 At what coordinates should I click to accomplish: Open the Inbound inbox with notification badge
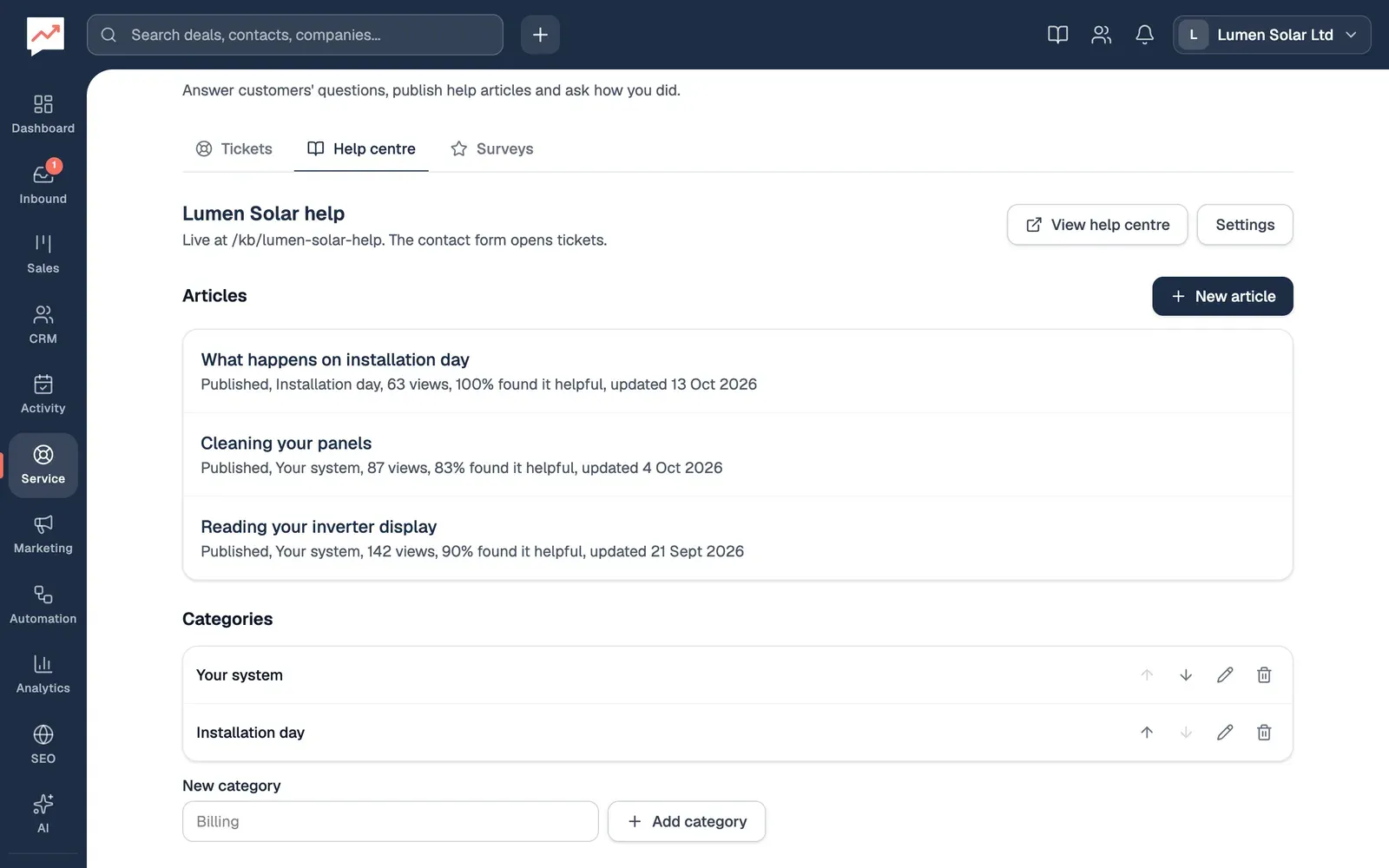click(x=43, y=186)
